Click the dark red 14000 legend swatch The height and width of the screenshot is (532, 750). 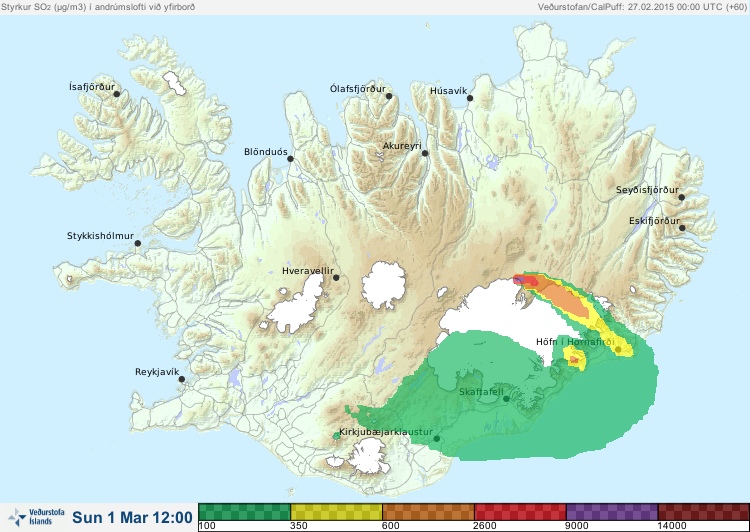(704, 512)
